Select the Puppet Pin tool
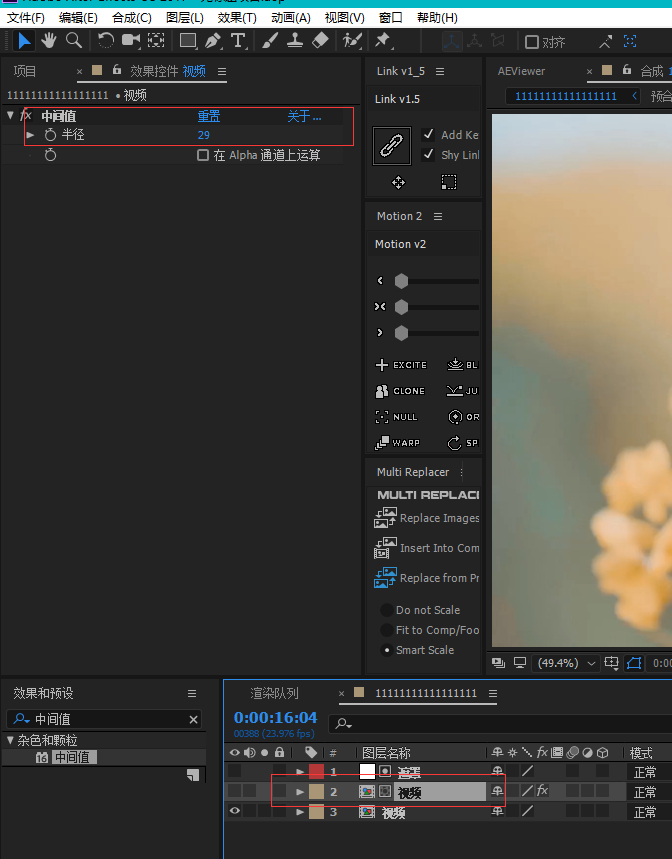This screenshot has height=859, width=672. [382, 41]
